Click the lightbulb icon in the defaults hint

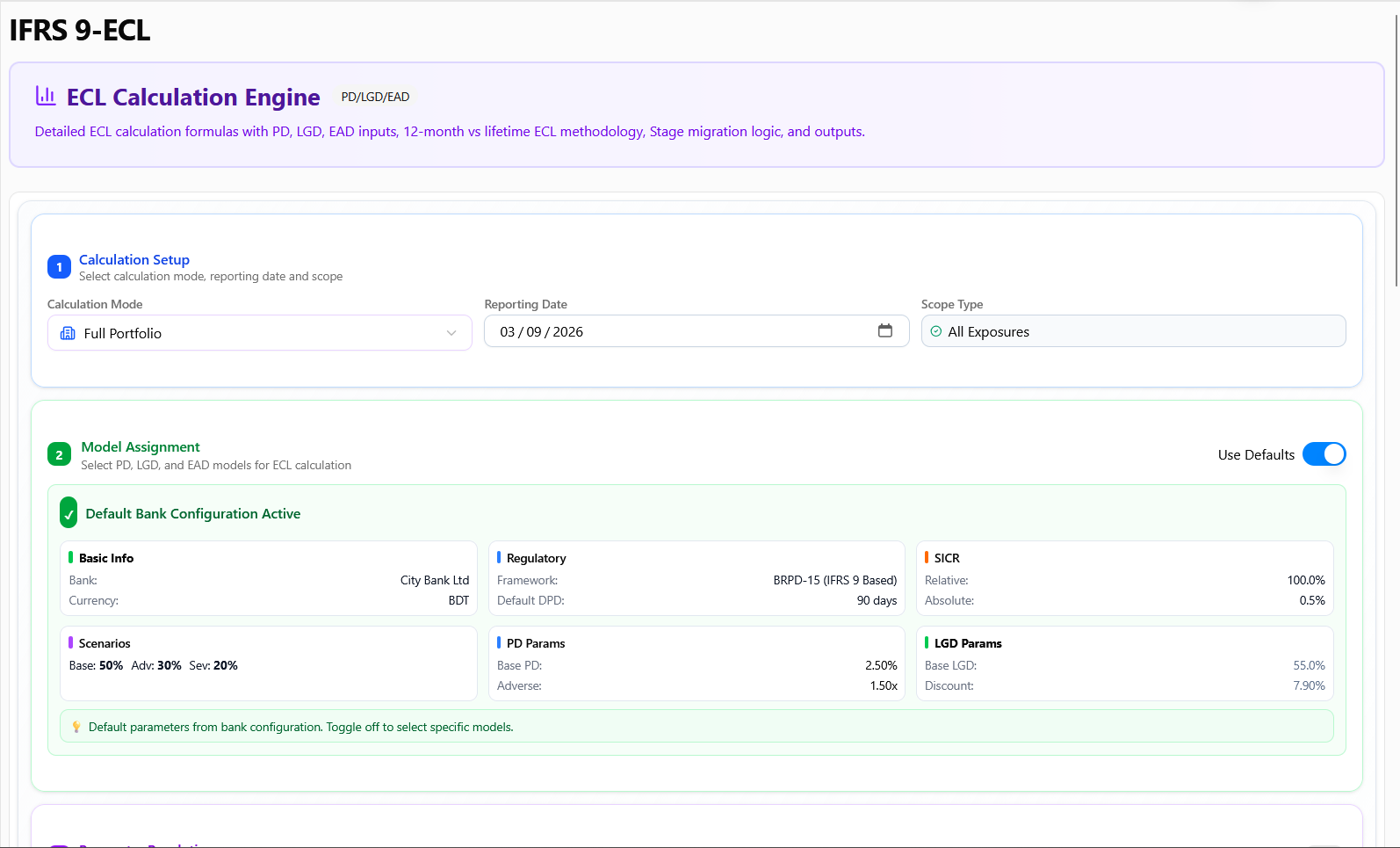point(76,727)
